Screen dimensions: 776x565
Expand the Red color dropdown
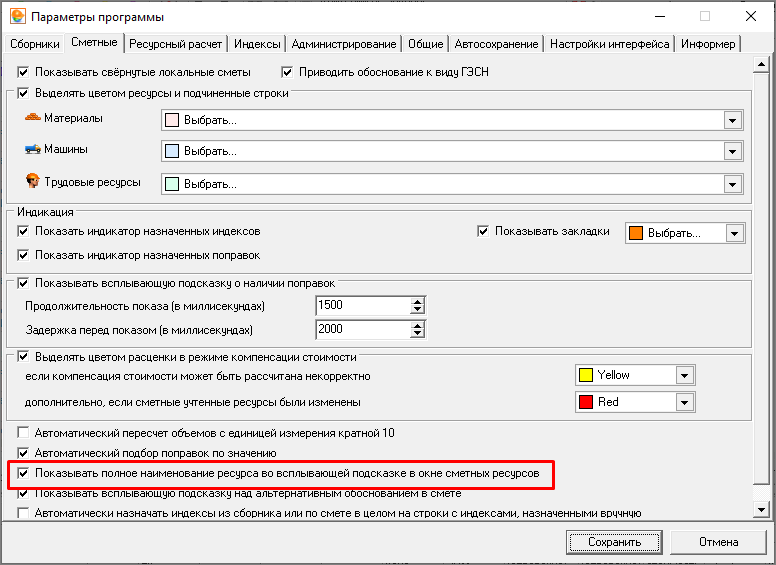pos(684,402)
